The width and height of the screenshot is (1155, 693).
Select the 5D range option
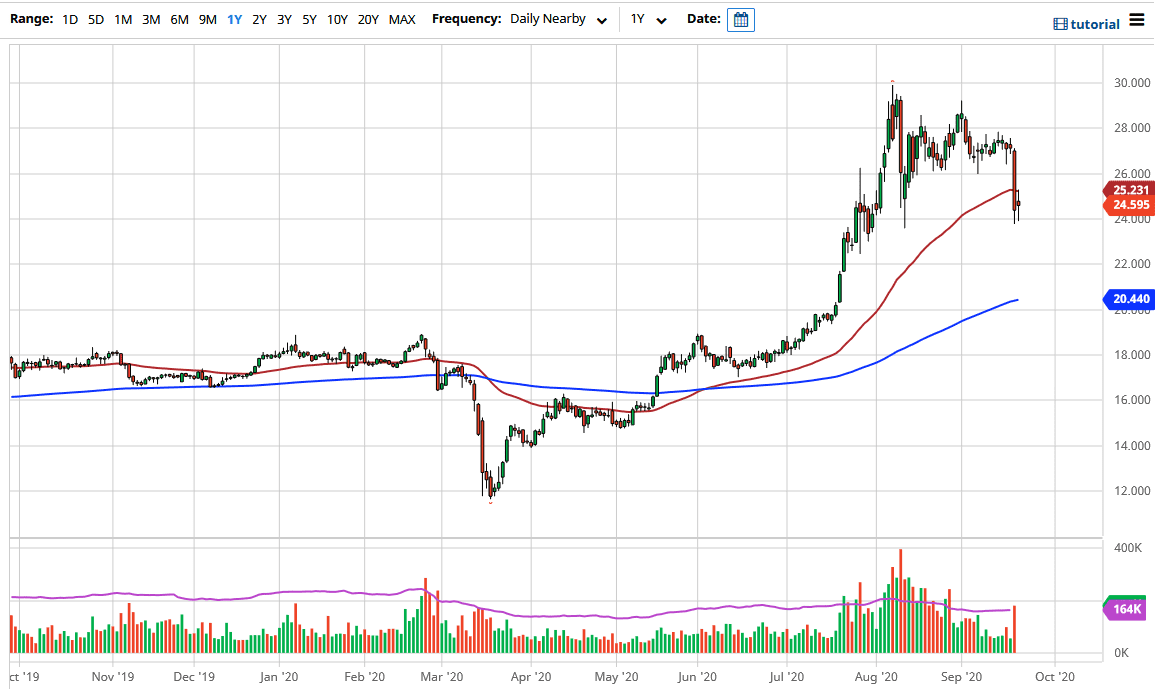coord(96,19)
